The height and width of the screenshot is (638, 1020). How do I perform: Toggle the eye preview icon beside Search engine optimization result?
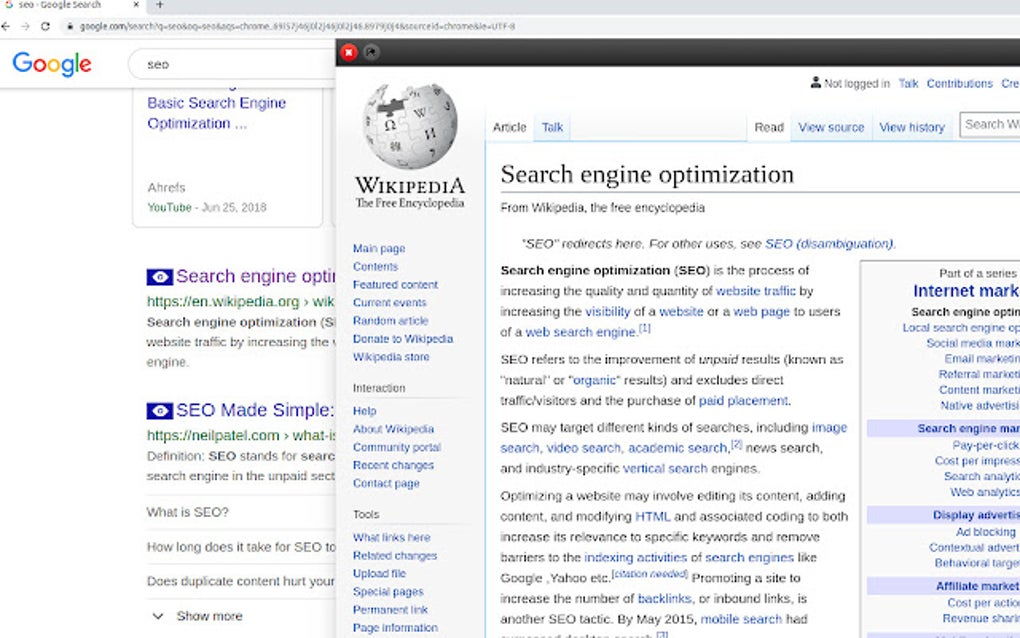[x=159, y=276]
